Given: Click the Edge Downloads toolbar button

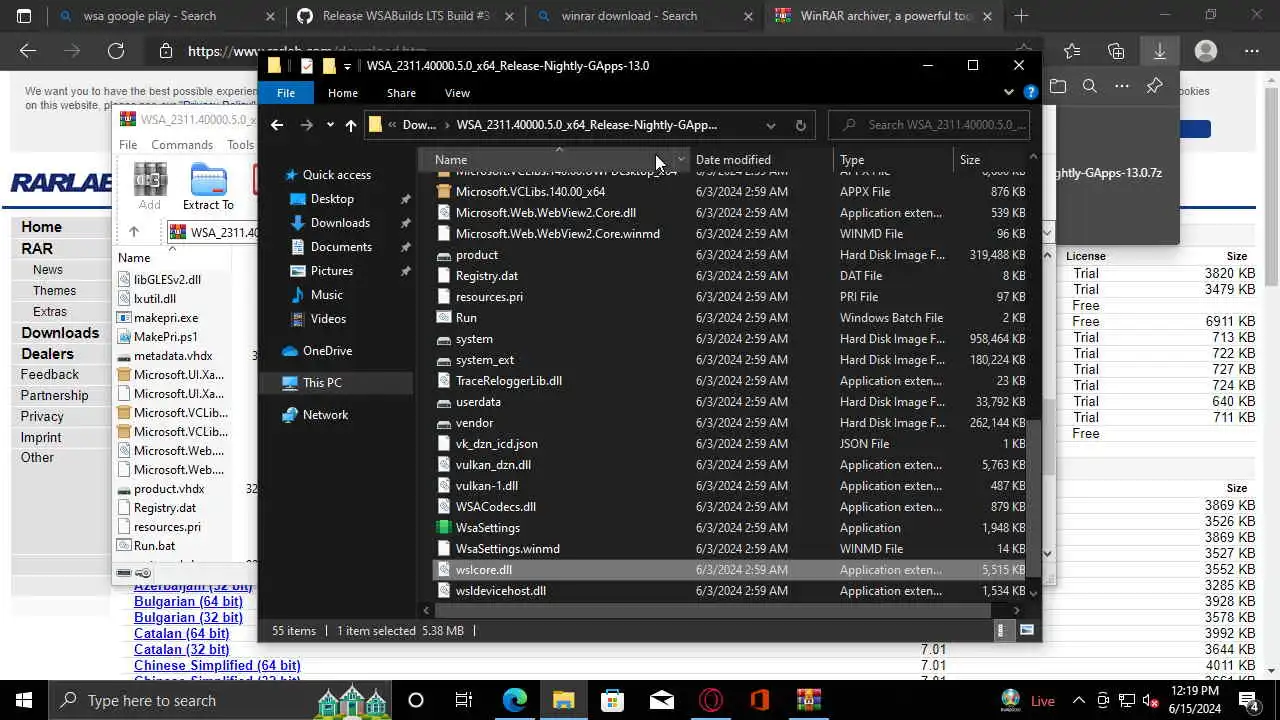Looking at the screenshot, I should 1160,51.
